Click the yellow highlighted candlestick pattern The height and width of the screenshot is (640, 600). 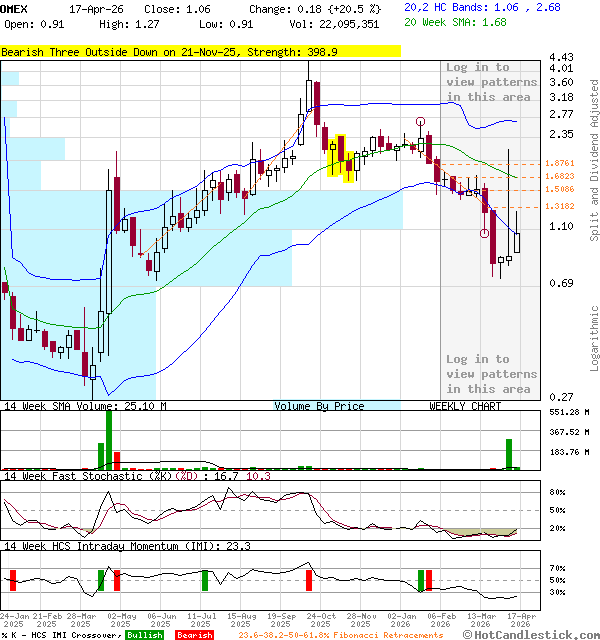342,158
